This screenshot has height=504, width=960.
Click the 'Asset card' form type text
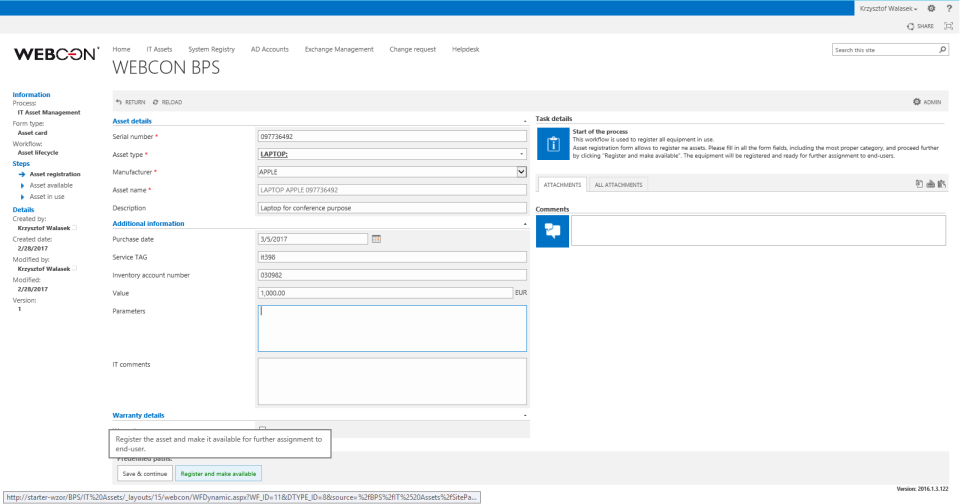point(32,133)
